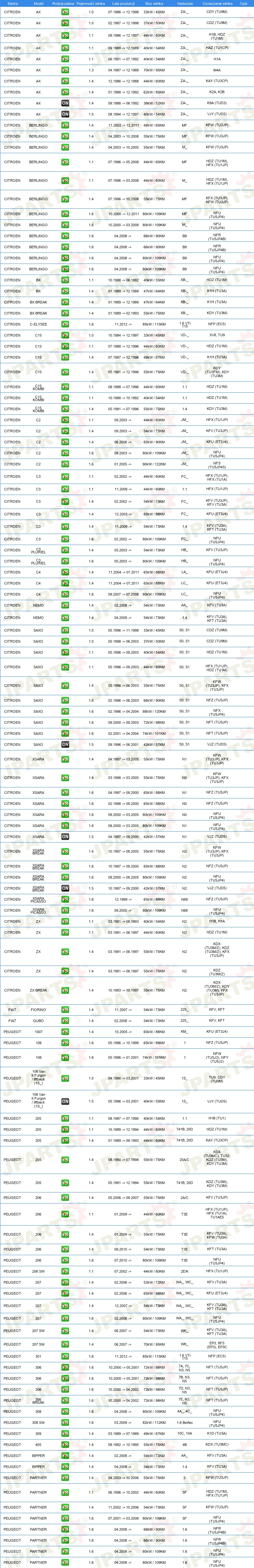The height and width of the screenshot is (1568, 254).
Task: Click petrol icon in Peugeot BIPPER 02.2008 row
Action: click(65, 1456)
